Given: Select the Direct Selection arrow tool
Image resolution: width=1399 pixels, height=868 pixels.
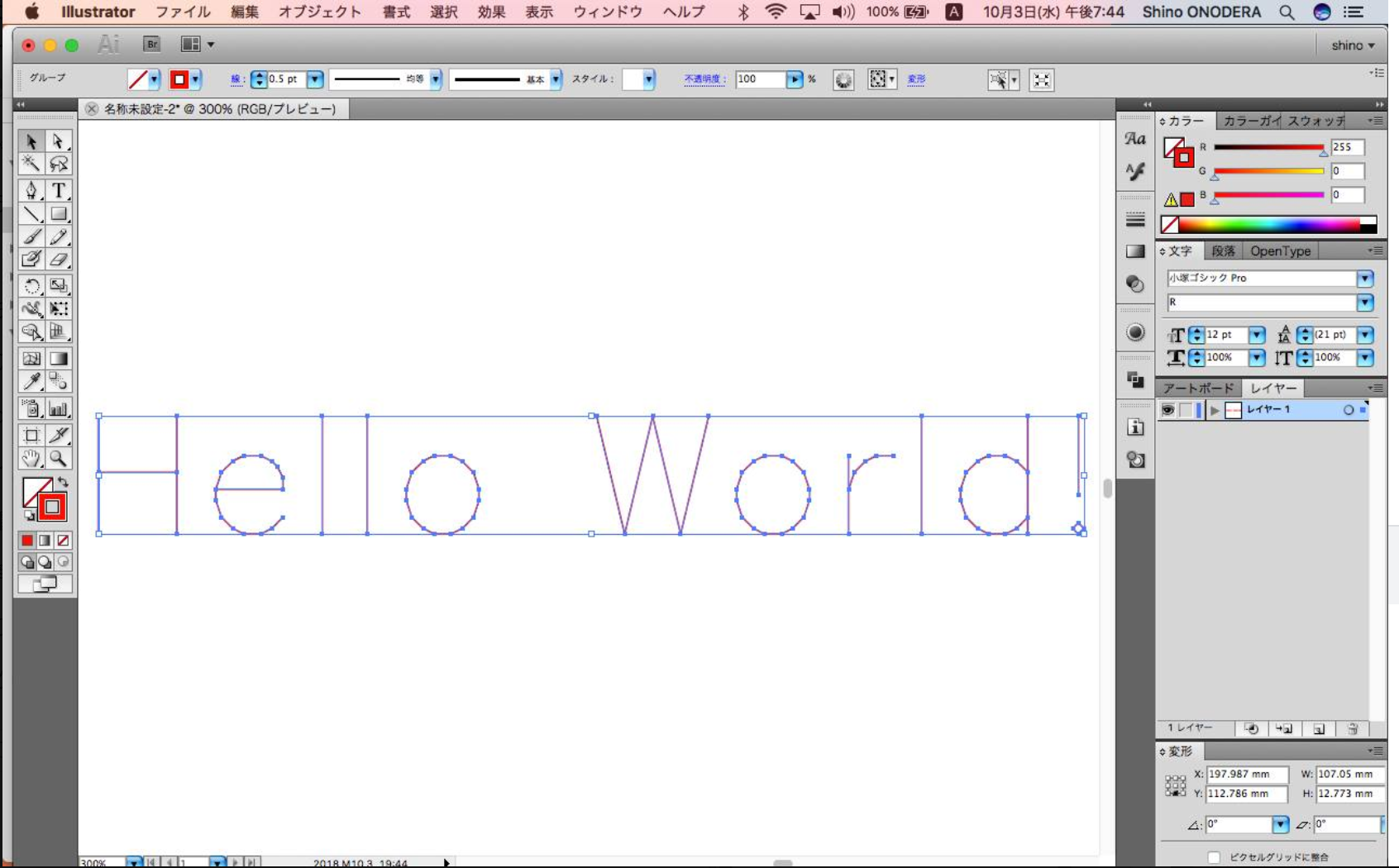Looking at the screenshot, I should point(58,141).
